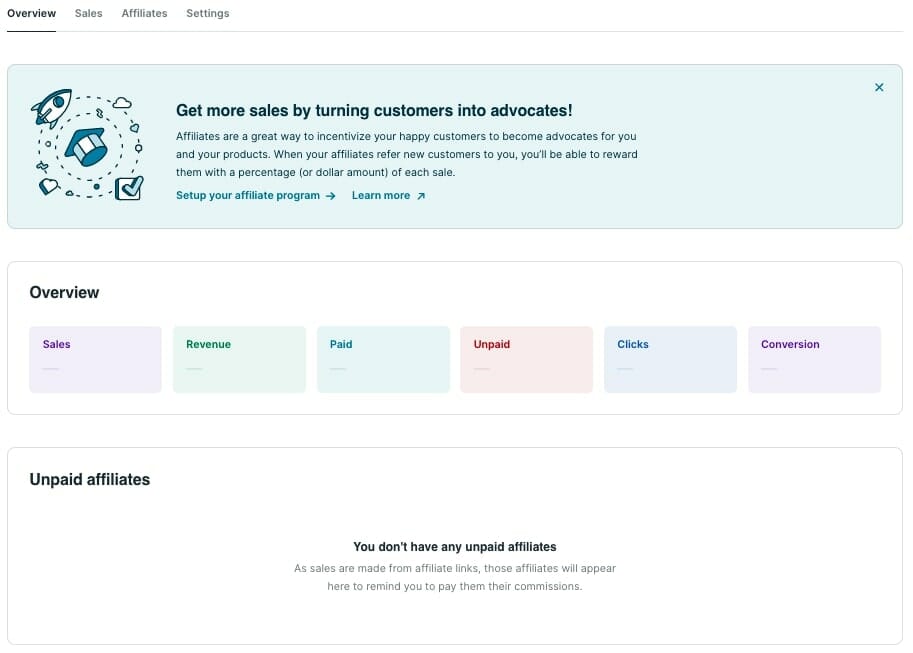Click the arrow next to Setup your affiliate program

331,196
